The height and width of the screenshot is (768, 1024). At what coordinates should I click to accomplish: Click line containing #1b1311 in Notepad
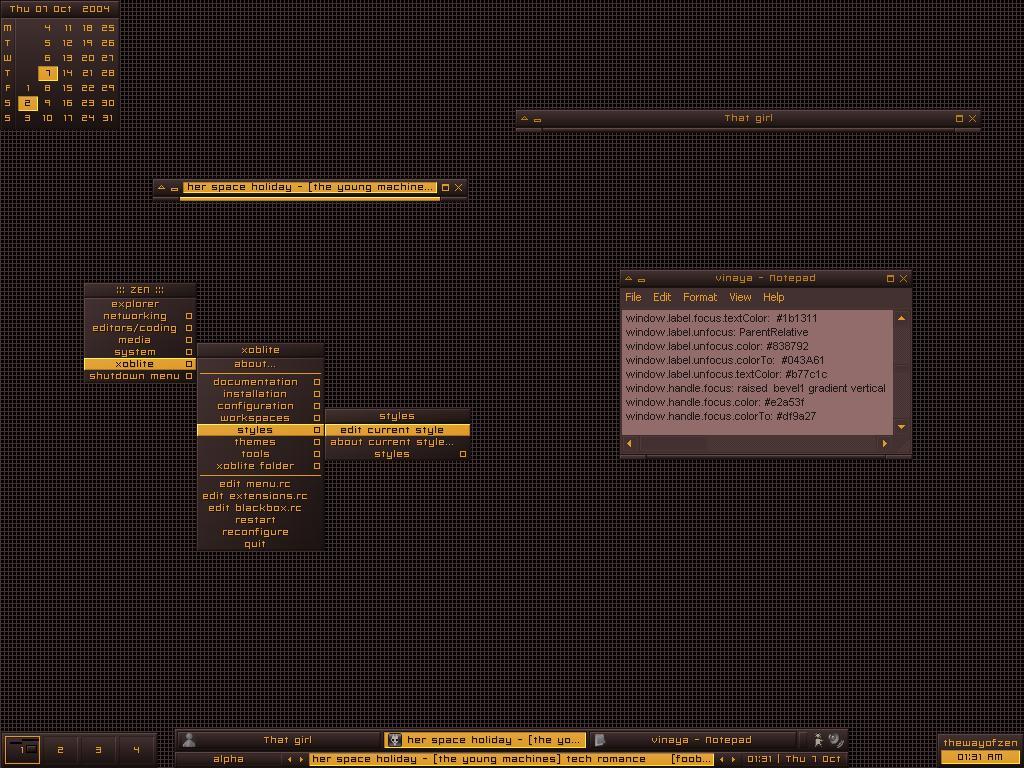point(721,319)
